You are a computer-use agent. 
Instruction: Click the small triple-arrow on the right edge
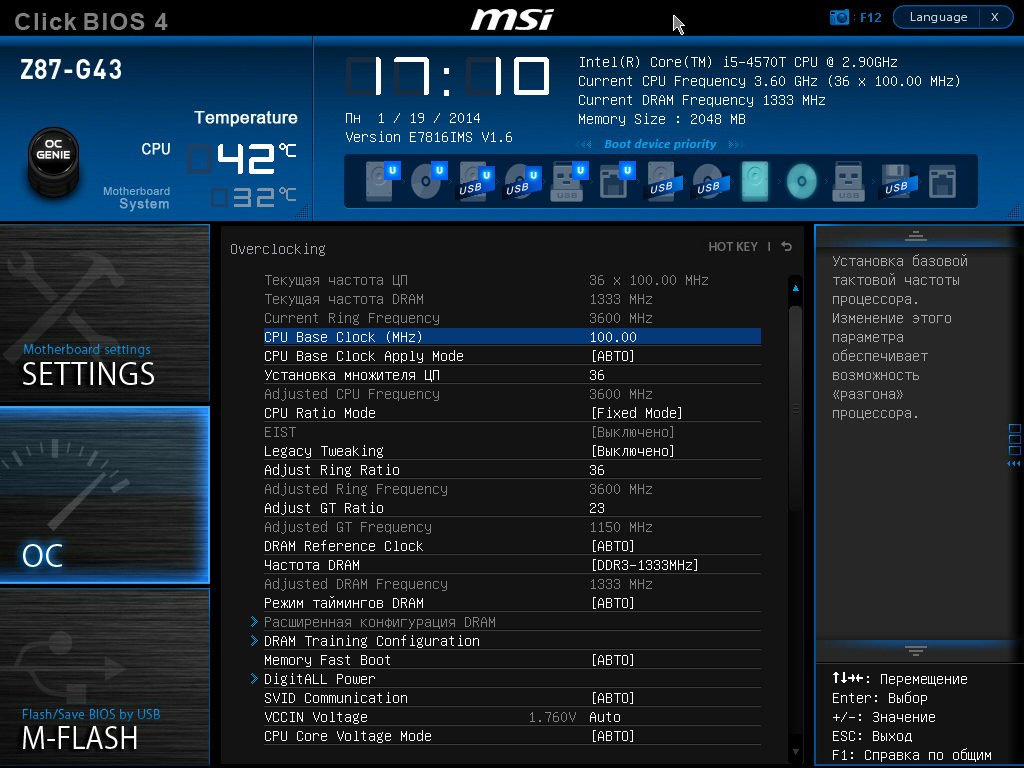[1014, 464]
